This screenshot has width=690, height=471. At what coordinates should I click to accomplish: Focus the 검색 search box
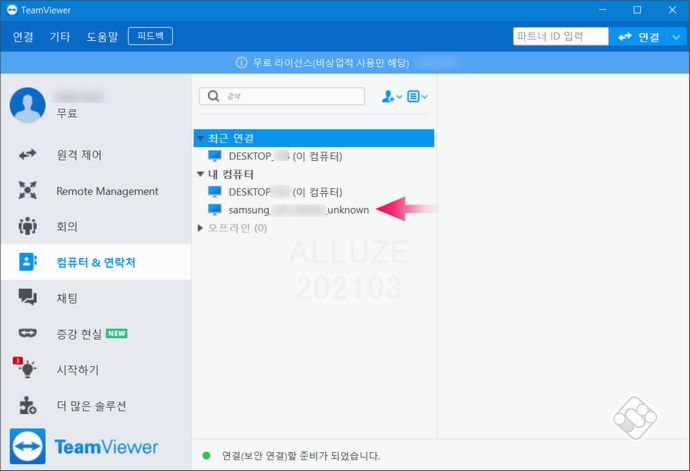point(282,96)
